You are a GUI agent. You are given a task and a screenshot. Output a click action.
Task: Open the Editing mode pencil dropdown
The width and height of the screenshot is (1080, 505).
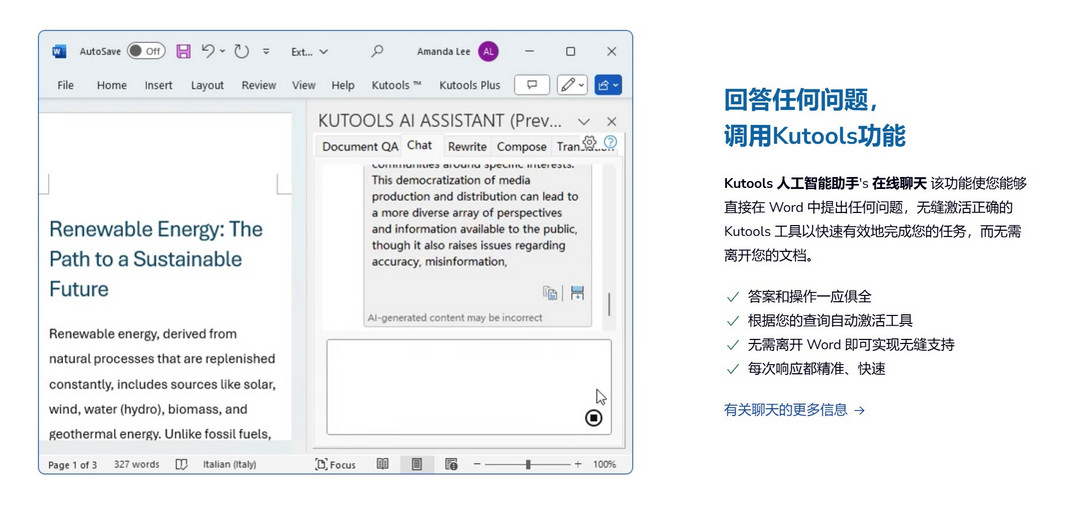pyautogui.click(x=572, y=85)
